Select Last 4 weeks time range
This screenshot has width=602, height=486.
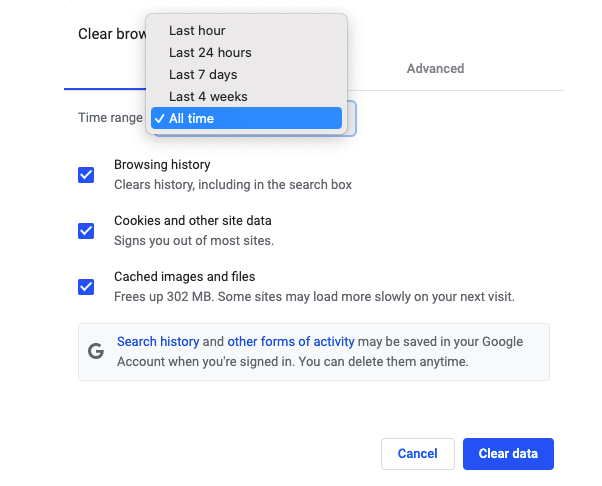[x=246, y=96]
